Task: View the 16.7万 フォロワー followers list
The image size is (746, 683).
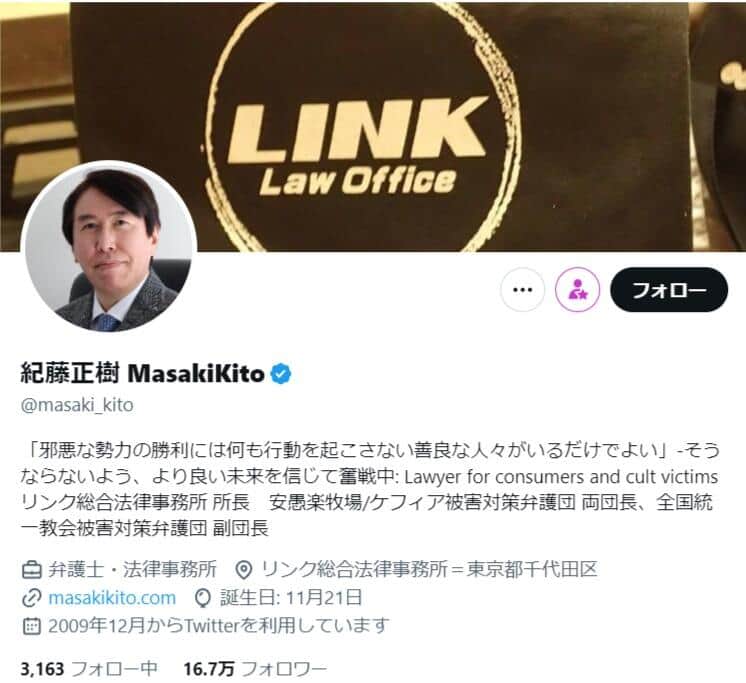Action: (x=255, y=669)
